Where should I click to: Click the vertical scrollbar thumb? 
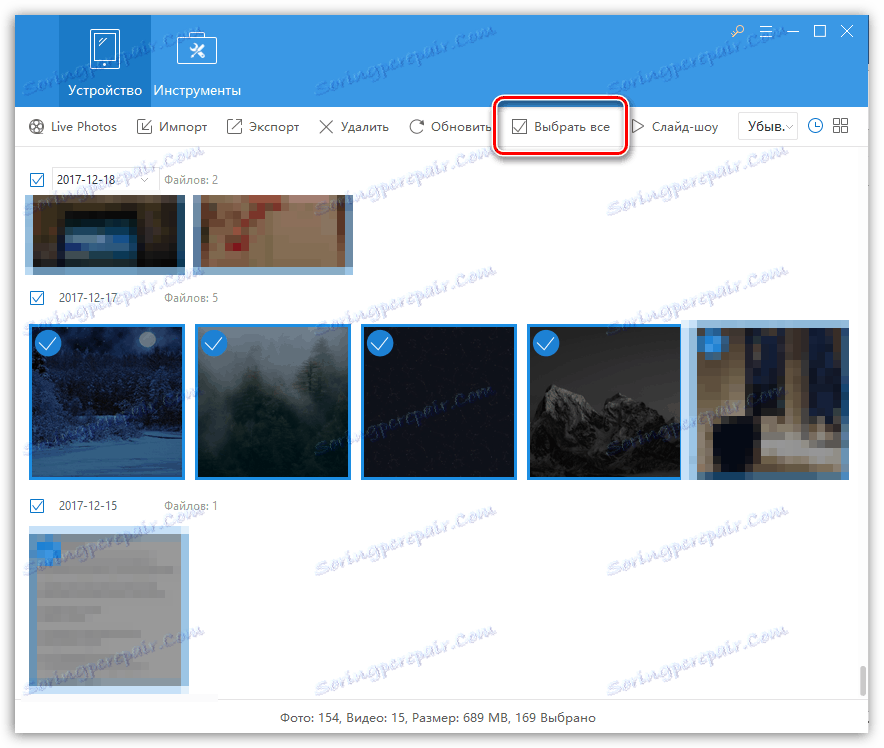863,681
